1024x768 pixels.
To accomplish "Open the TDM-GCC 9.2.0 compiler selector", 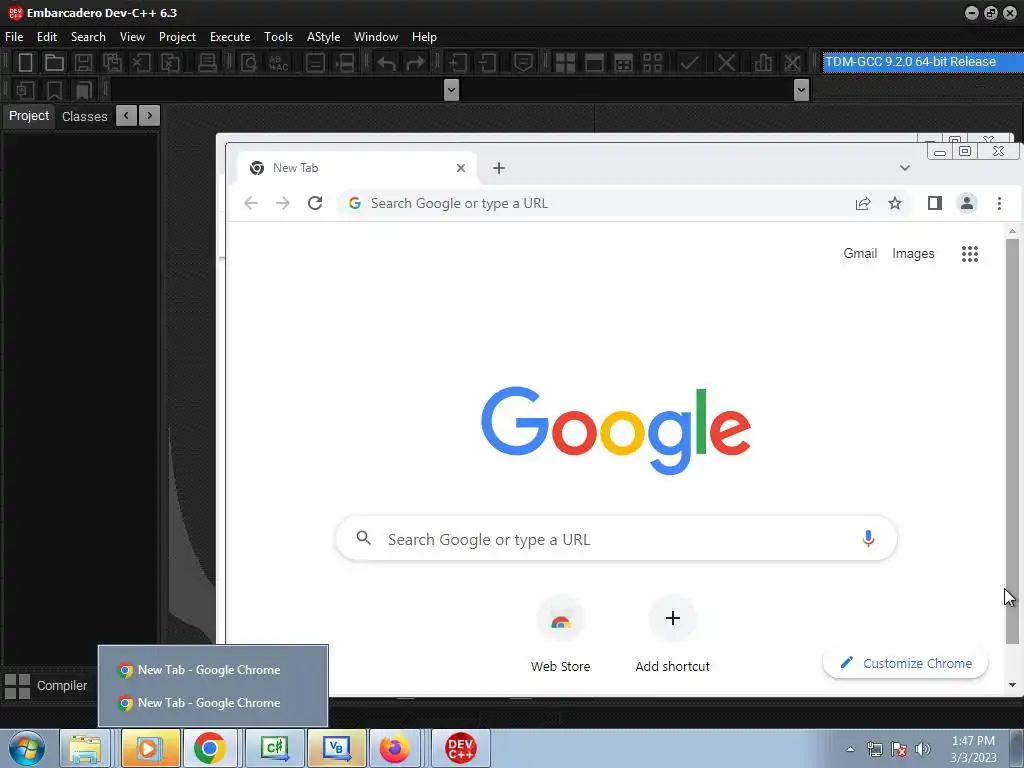I will click(923, 62).
